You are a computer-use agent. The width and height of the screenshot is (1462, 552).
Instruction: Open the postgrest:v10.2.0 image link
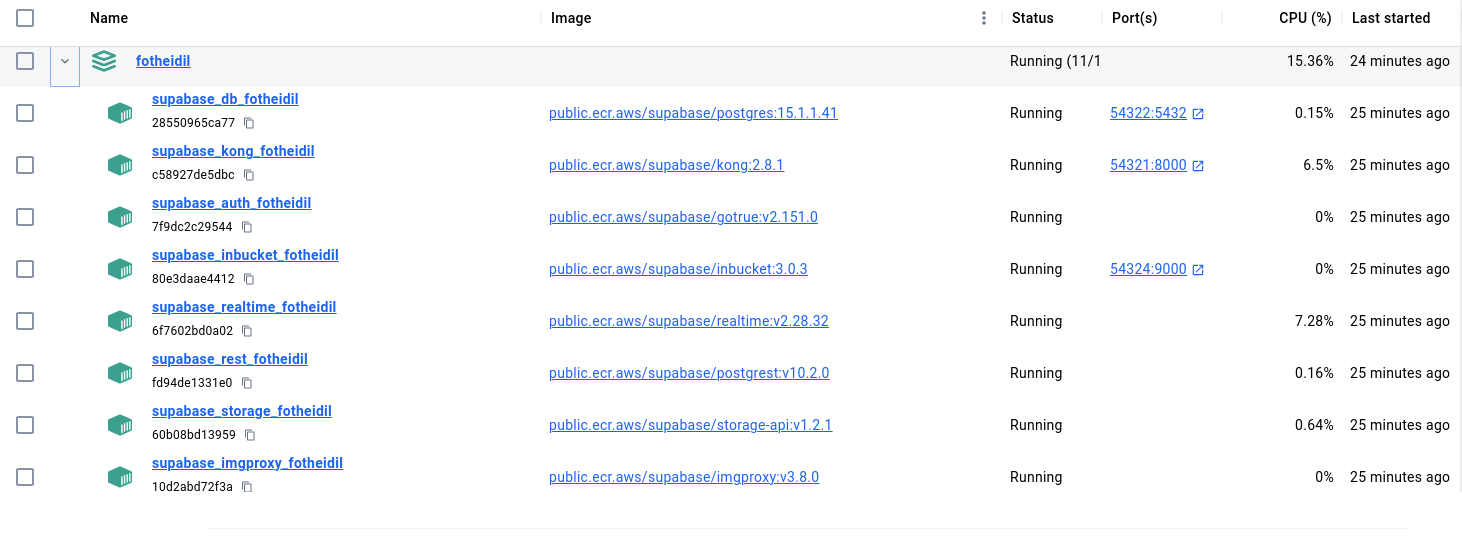(x=689, y=373)
